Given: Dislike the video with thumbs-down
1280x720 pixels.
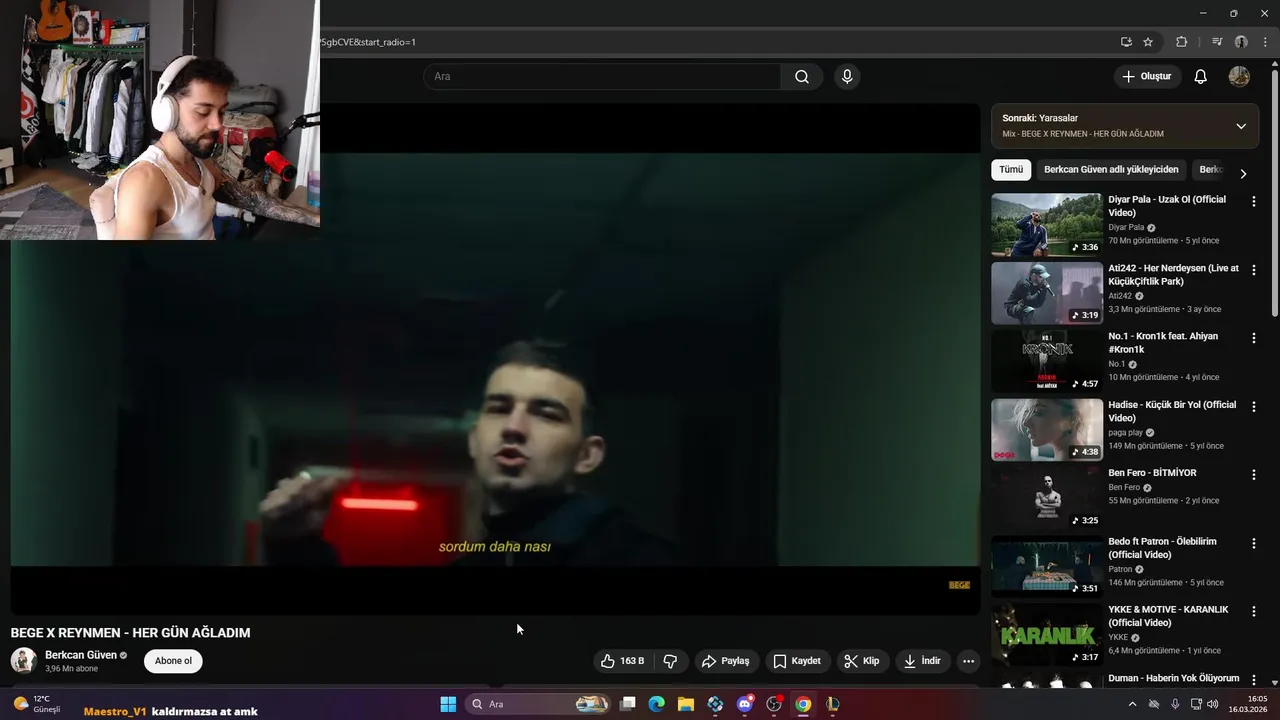Looking at the screenshot, I should [670, 661].
